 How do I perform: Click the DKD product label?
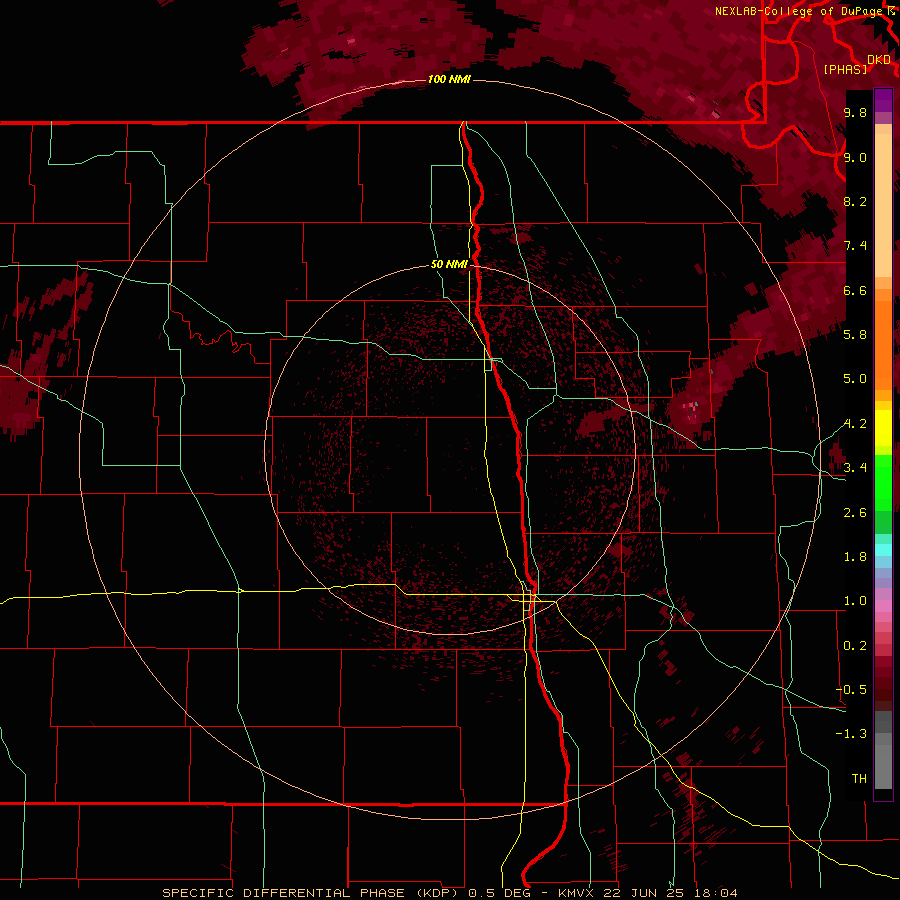coord(879,59)
